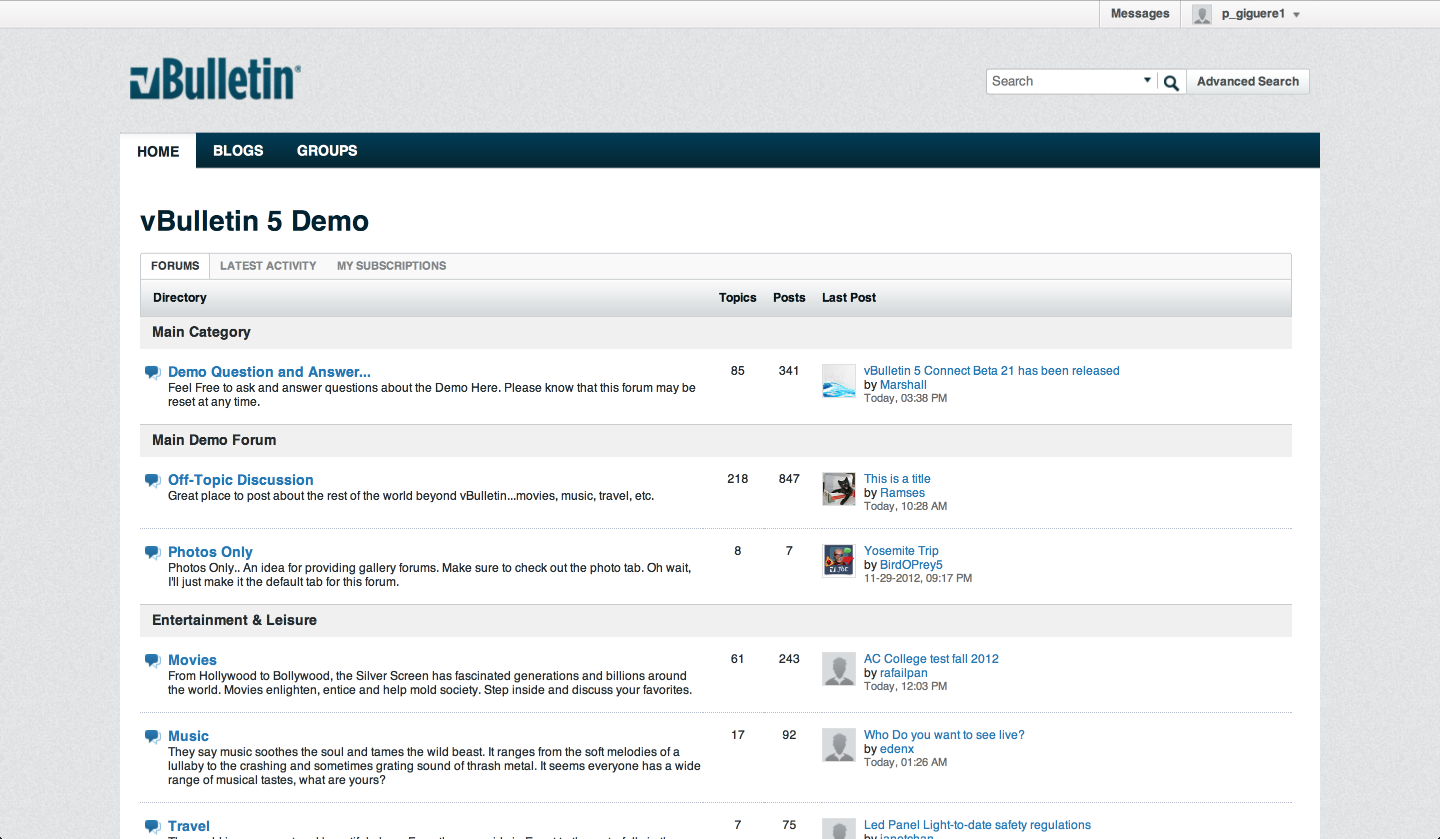Screen dimensions: 1440x839
Task: Open the Photos Only forum
Action: (x=210, y=552)
